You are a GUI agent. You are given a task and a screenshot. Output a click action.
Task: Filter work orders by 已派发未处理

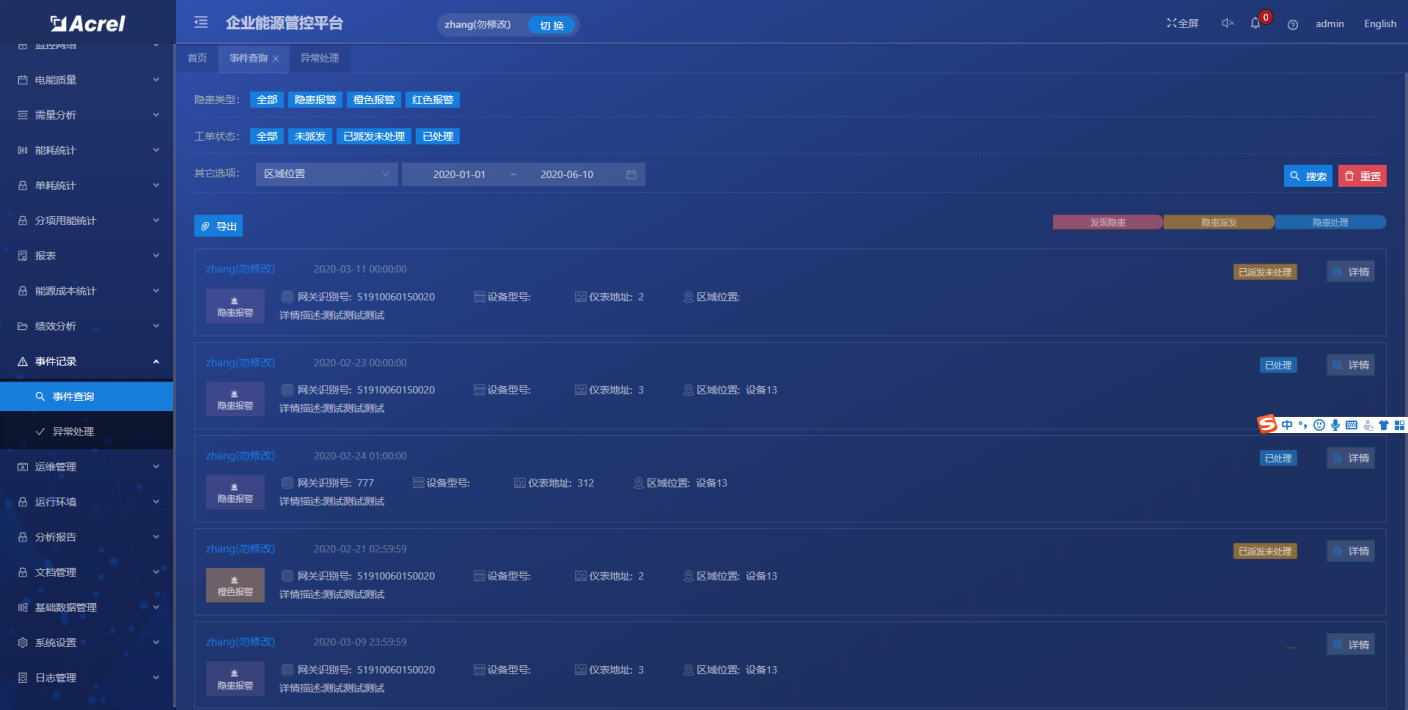point(373,136)
